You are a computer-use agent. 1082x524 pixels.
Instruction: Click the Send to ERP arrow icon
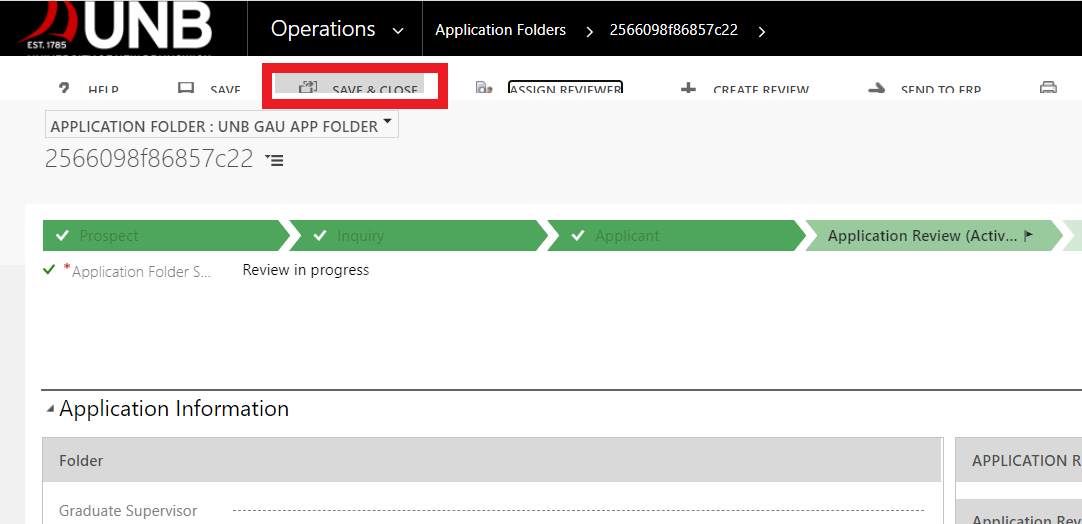tap(877, 89)
